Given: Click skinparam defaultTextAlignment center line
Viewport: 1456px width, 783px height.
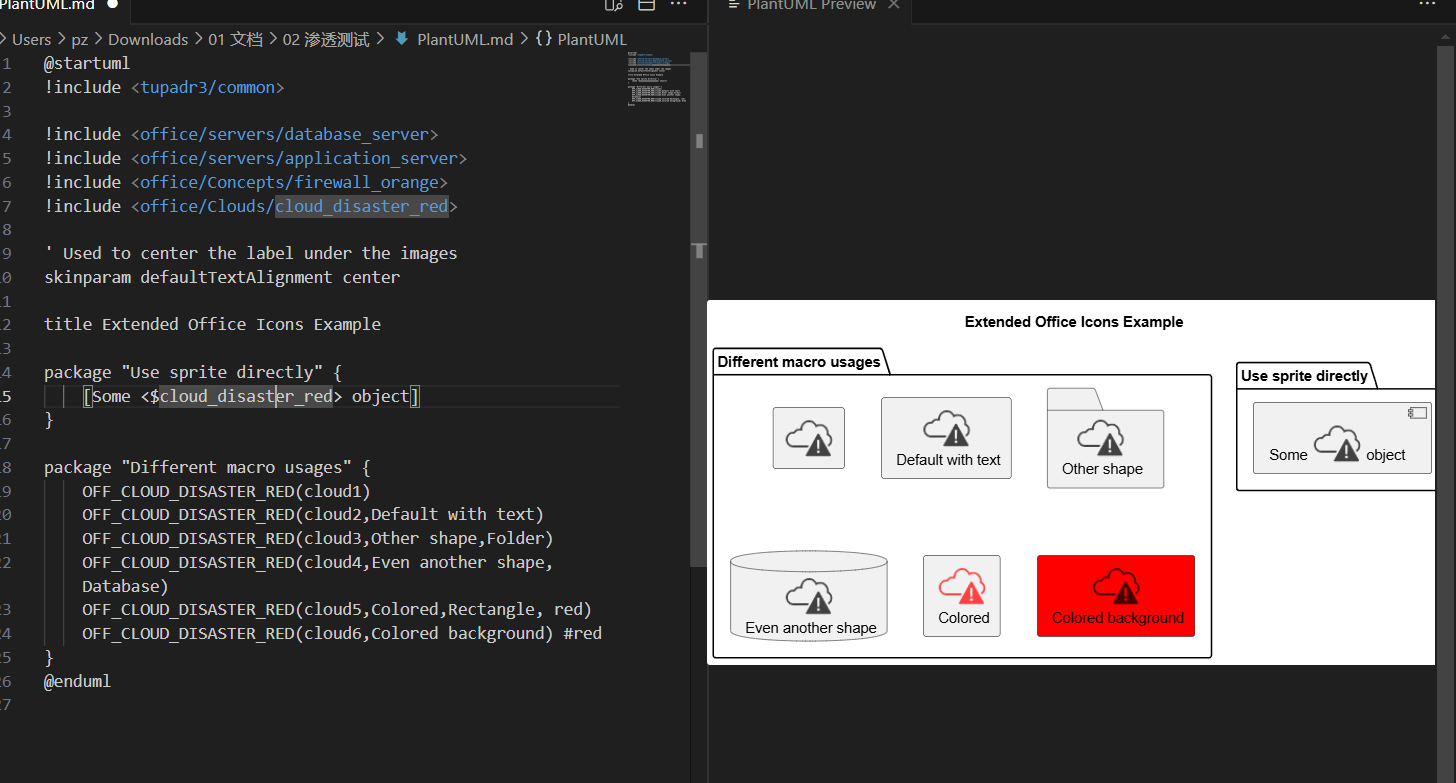Looking at the screenshot, I should coord(222,277).
